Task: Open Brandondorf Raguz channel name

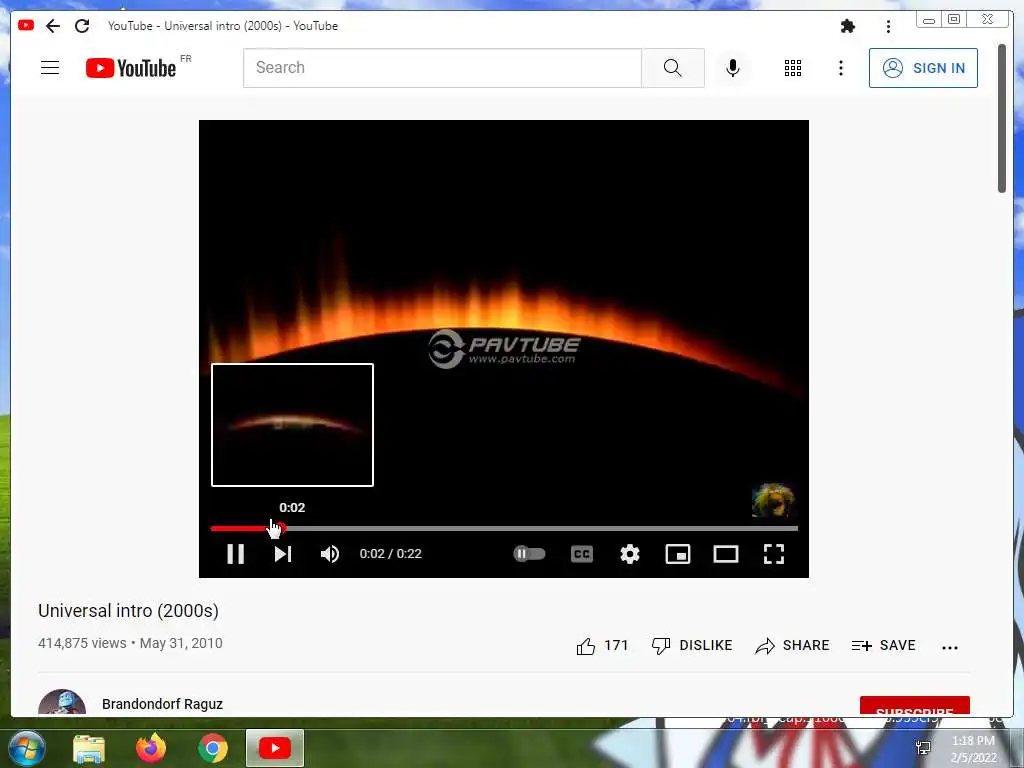Action: pyautogui.click(x=162, y=704)
